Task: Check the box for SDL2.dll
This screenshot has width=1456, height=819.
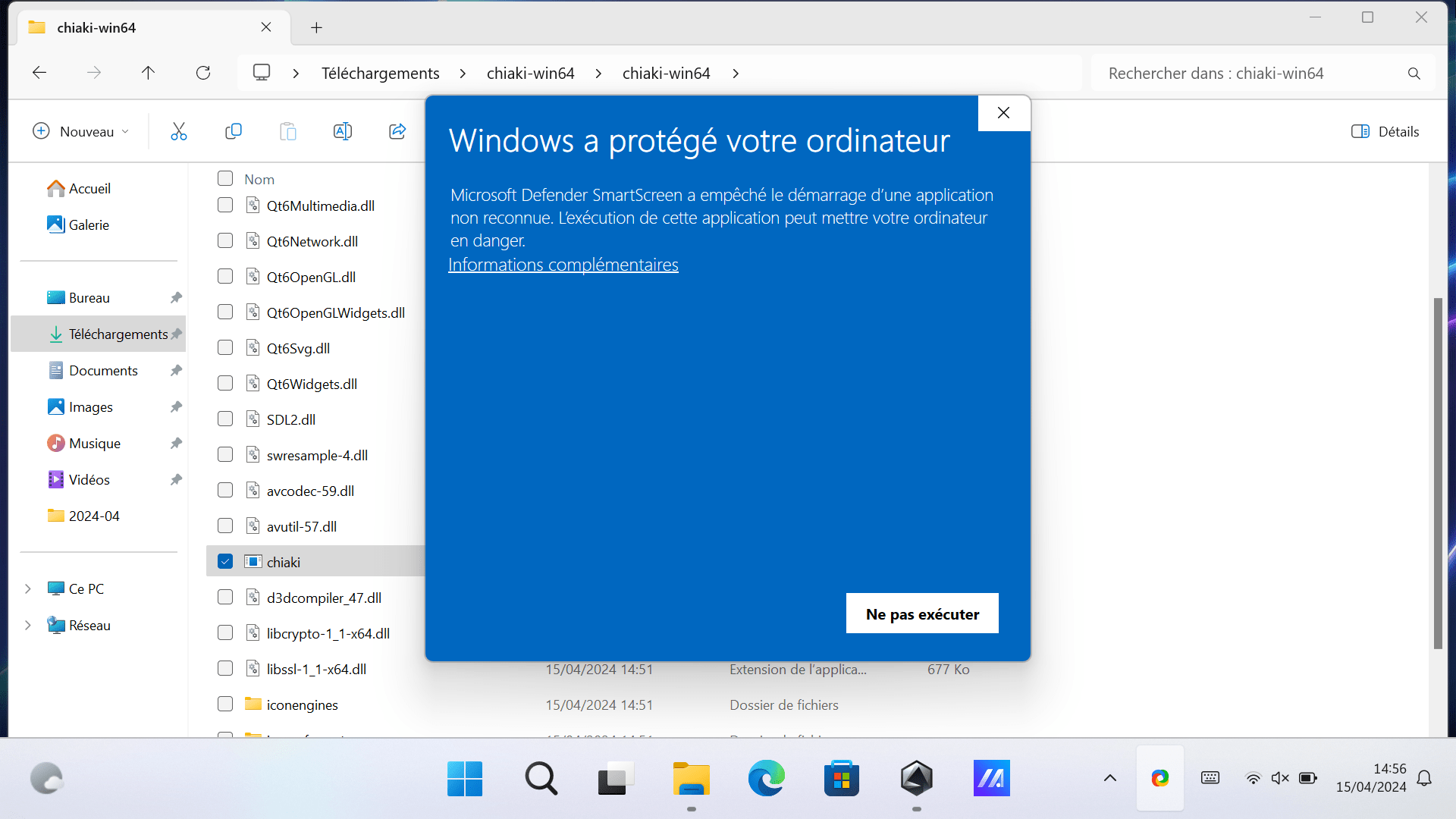Action: click(225, 419)
